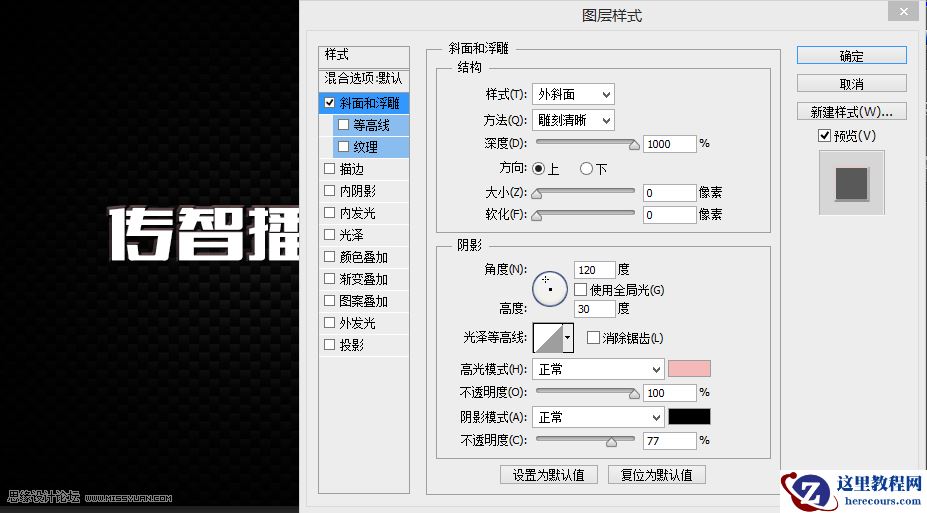Screen dimensions: 927x513
Task: Enable 消除锯齿 checkbox
Action: point(593,337)
